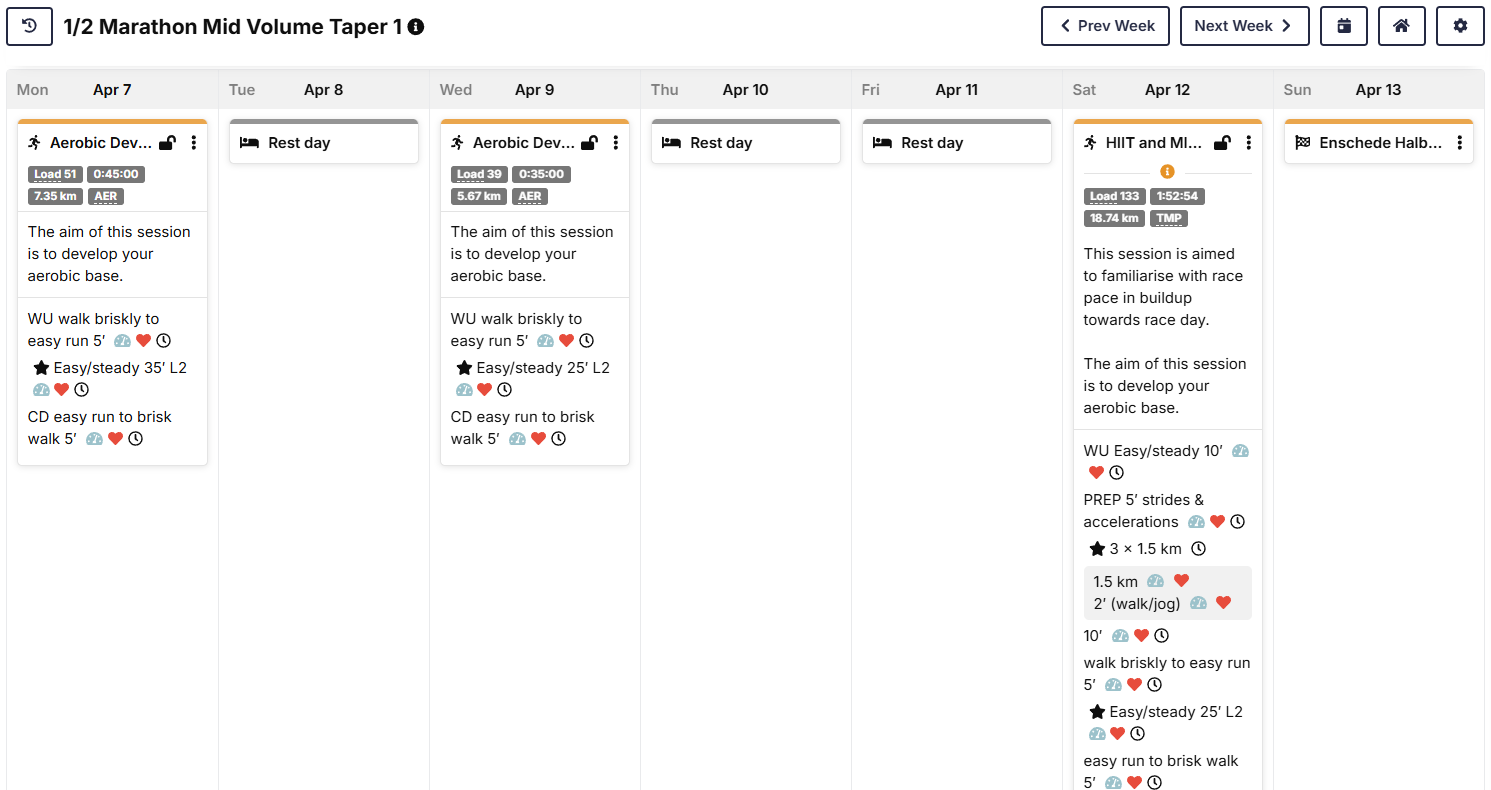Click heart icon on the 1.5 km interval
This screenshot has width=1491, height=790.
(1181, 581)
